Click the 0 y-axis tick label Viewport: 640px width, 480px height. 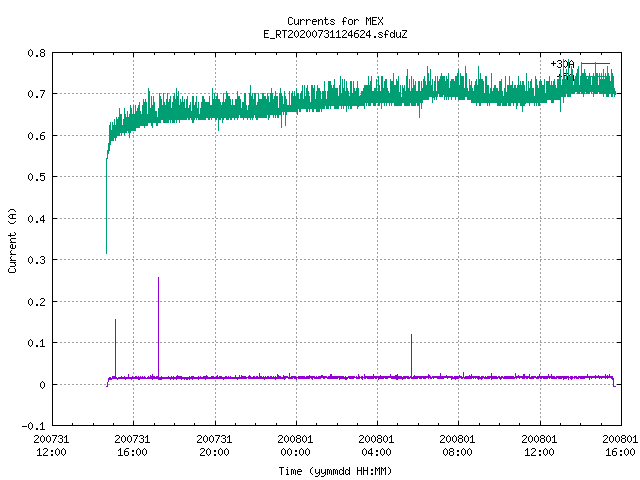click(x=42, y=384)
